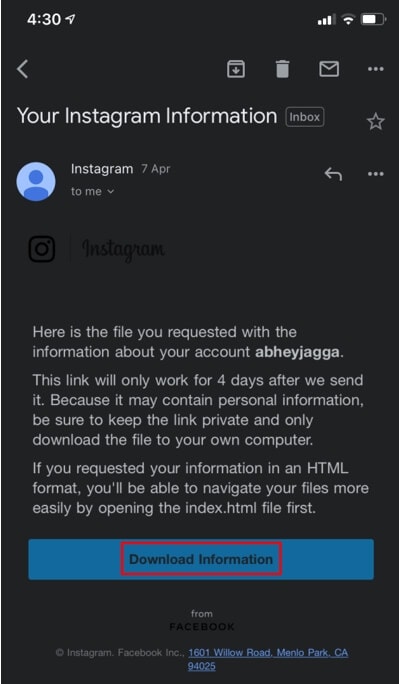
Task: Tap the Instagram sender name
Action: [x=102, y=169]
